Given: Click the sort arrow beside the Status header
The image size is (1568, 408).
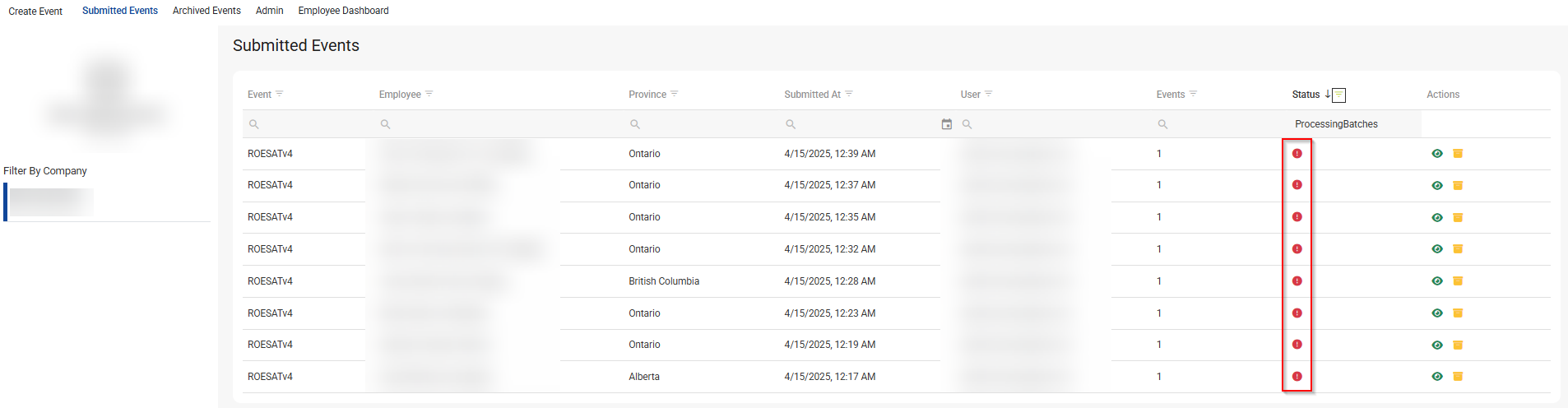Looking at the screenshot, I should pyautogui.click(x=1327, y=95).
